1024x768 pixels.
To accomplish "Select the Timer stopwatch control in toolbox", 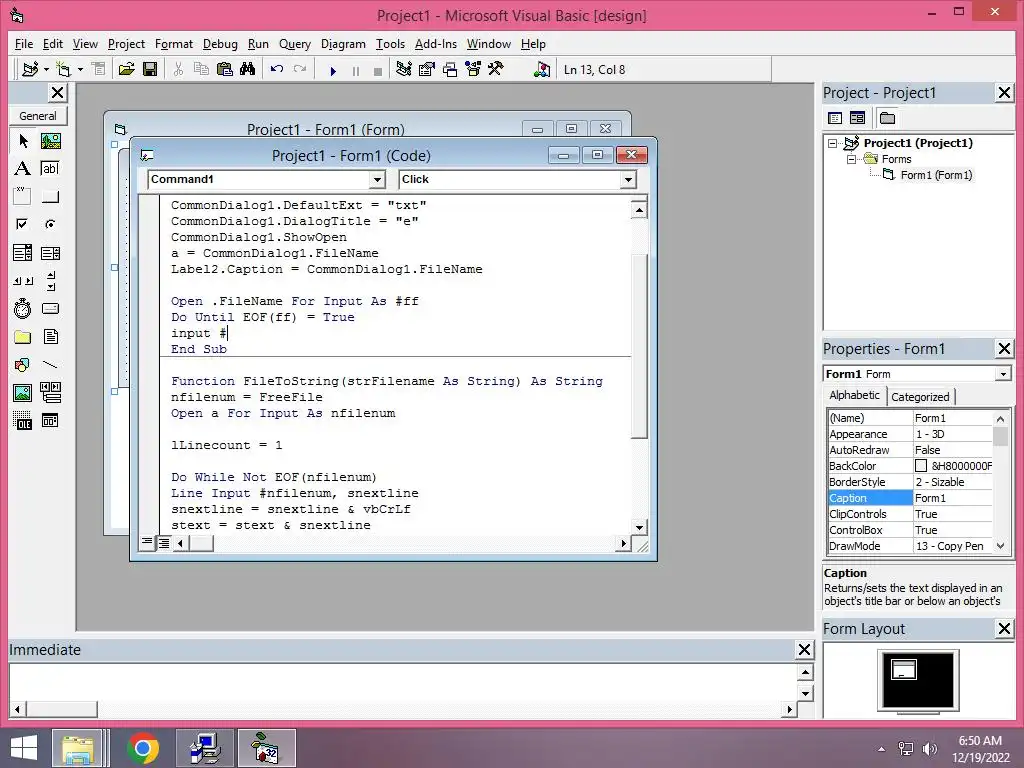I will click(x=22, y=308).
